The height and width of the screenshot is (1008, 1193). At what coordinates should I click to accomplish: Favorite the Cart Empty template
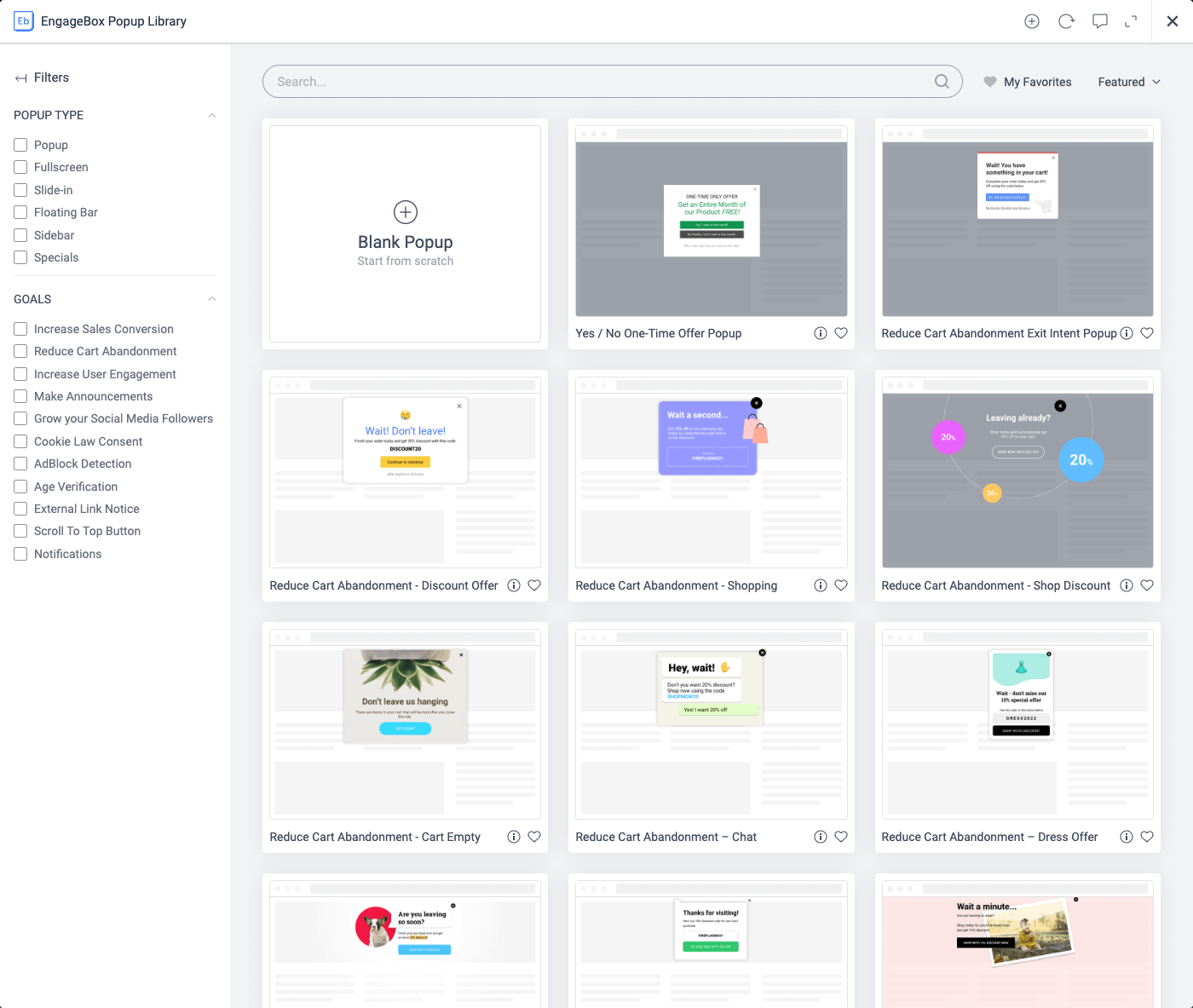(534, 837)
